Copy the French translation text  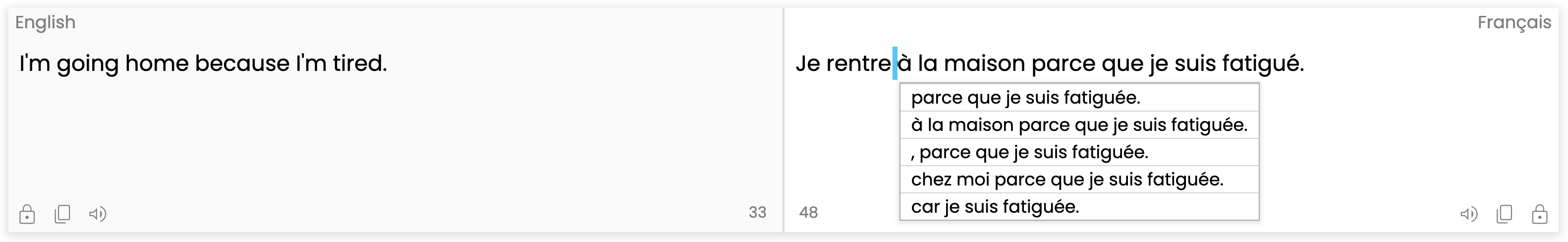(x=1504, y=214)
